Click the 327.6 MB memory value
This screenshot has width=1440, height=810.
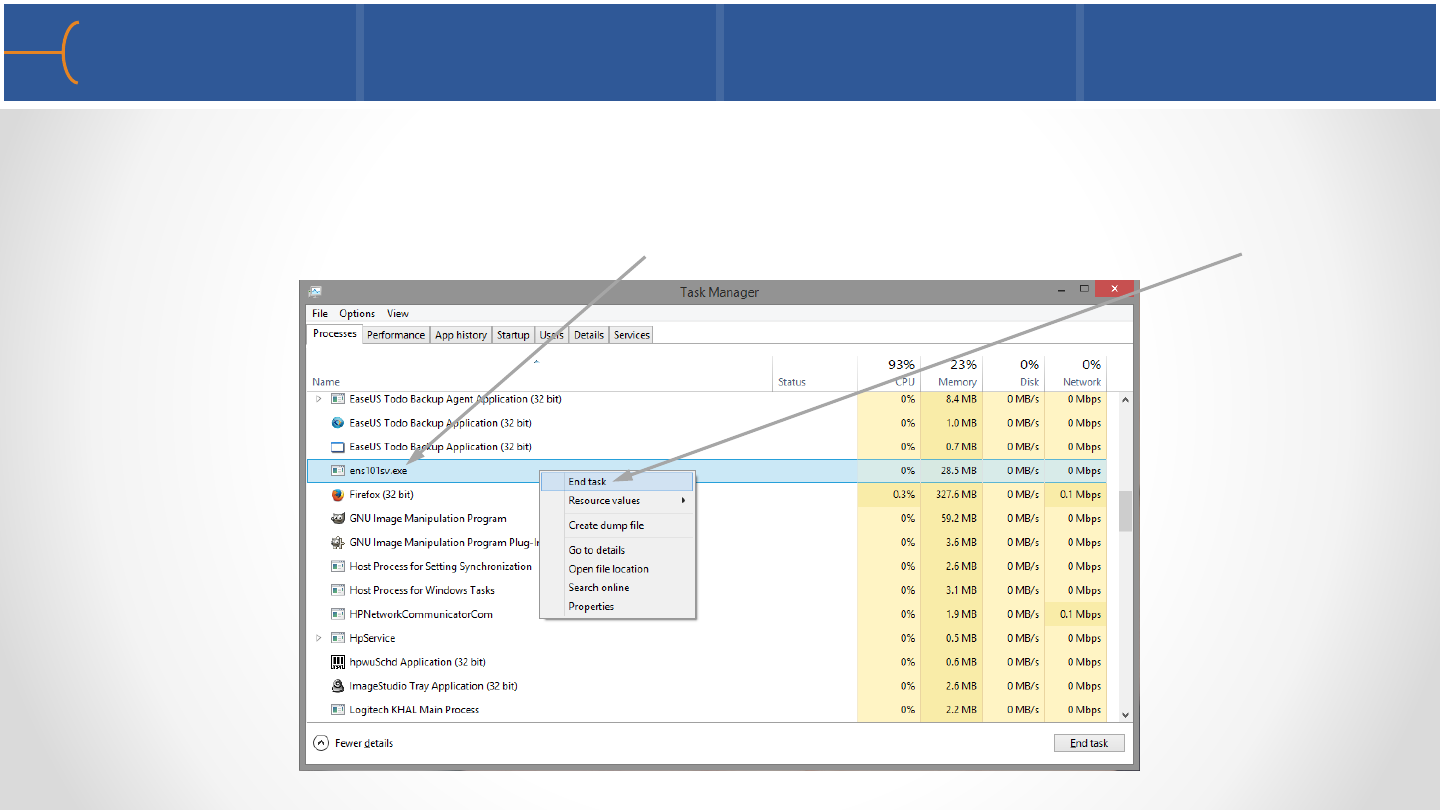955,495
